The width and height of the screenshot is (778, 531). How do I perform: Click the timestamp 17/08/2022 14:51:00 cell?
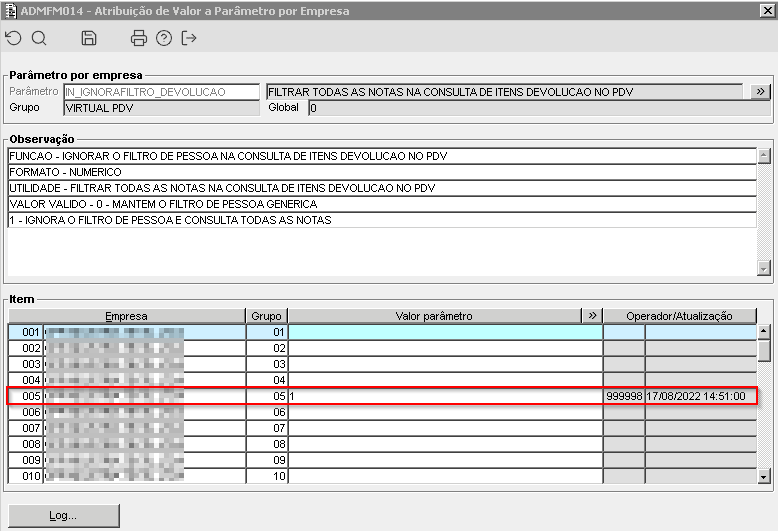(x=701, y=396)
